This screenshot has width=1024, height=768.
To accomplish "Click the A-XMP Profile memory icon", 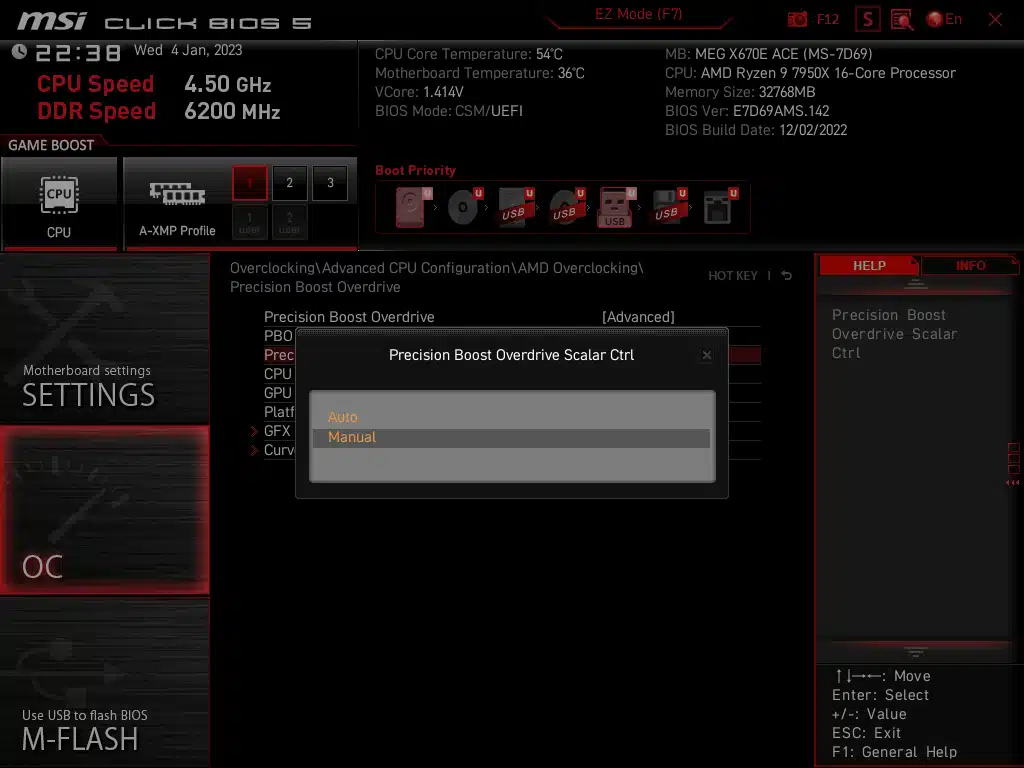I will pyautogui.click(x=177, y=194).
